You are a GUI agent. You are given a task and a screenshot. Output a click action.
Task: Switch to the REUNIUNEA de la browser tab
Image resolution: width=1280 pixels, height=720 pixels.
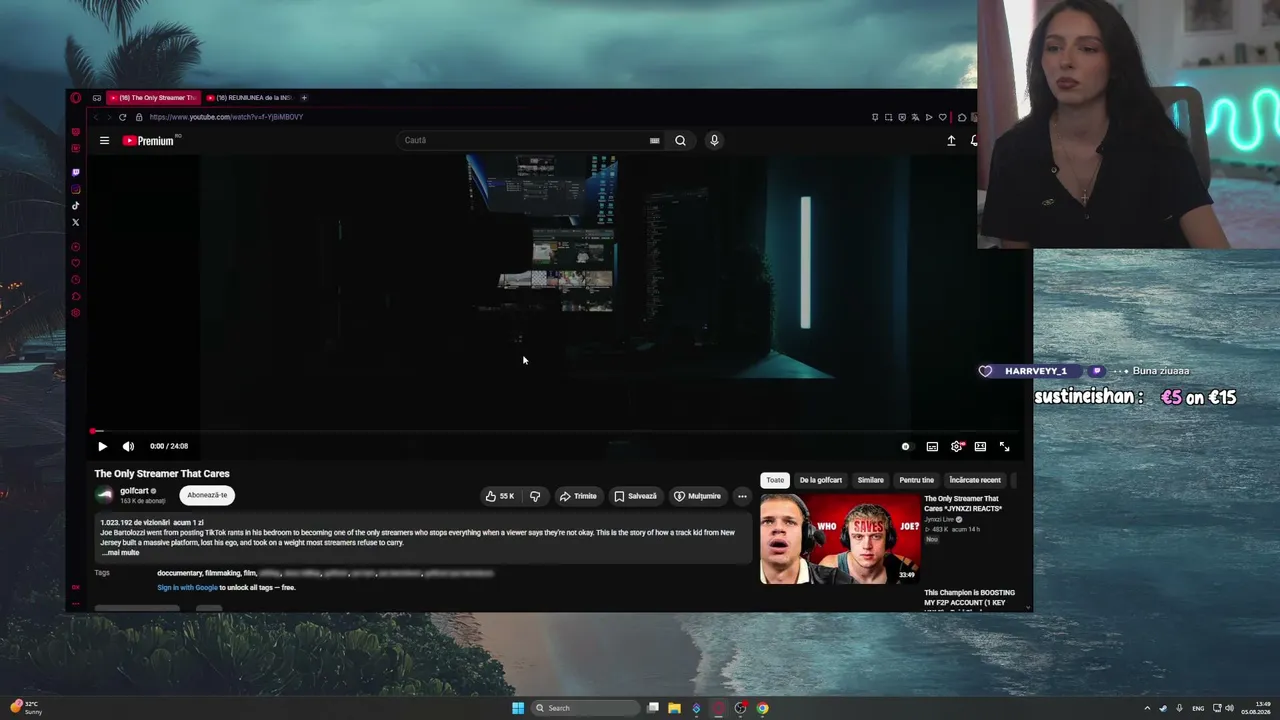[x=249, y=98]
